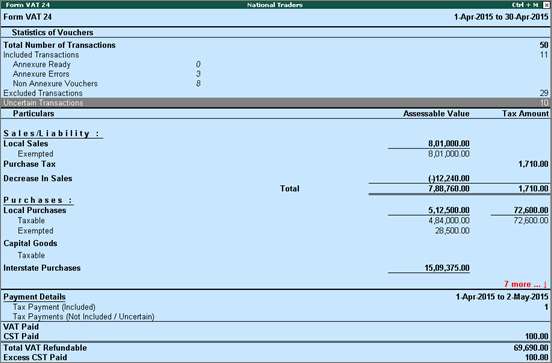The image size is (552, 363).
Task: Select Excluded Transactions row
Action: (276, 93)
